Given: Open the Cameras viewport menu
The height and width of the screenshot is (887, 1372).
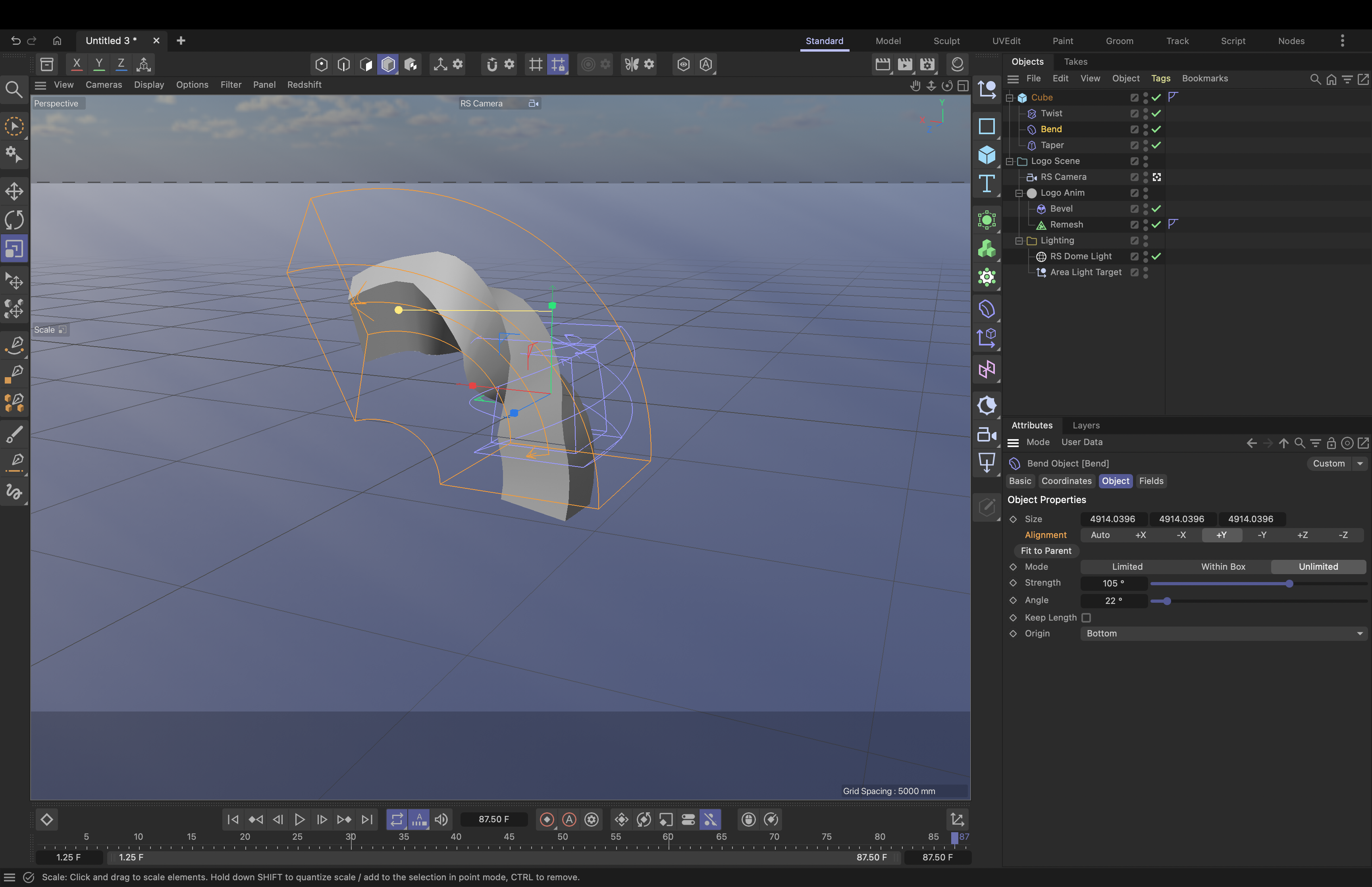Looking at the screenshot, I should 104,85.
